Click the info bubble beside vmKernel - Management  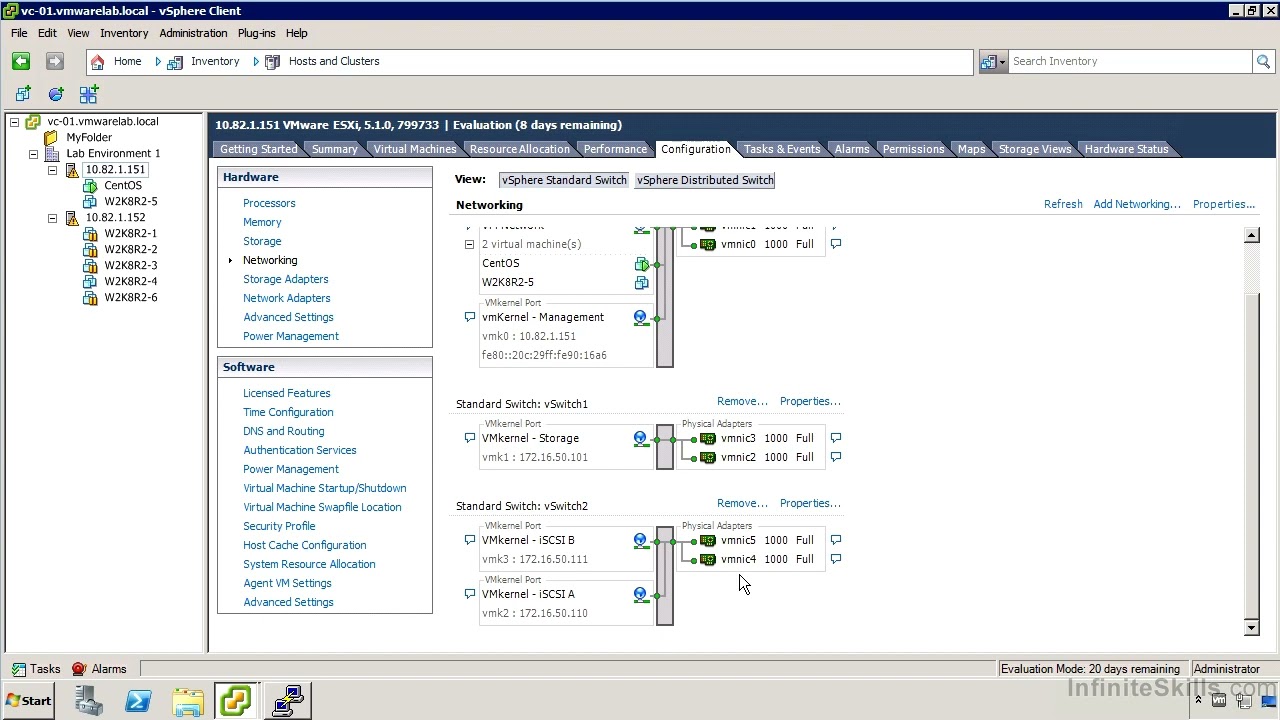point(469,317)
